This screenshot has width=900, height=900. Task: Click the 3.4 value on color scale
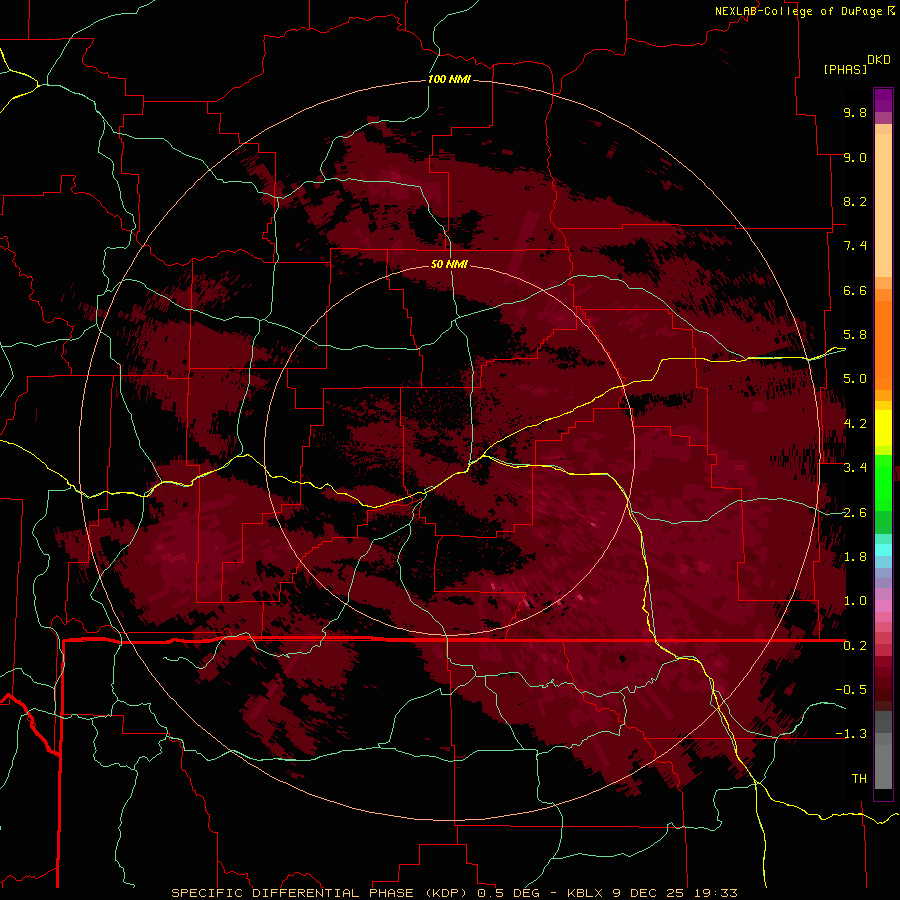point(855,468)
